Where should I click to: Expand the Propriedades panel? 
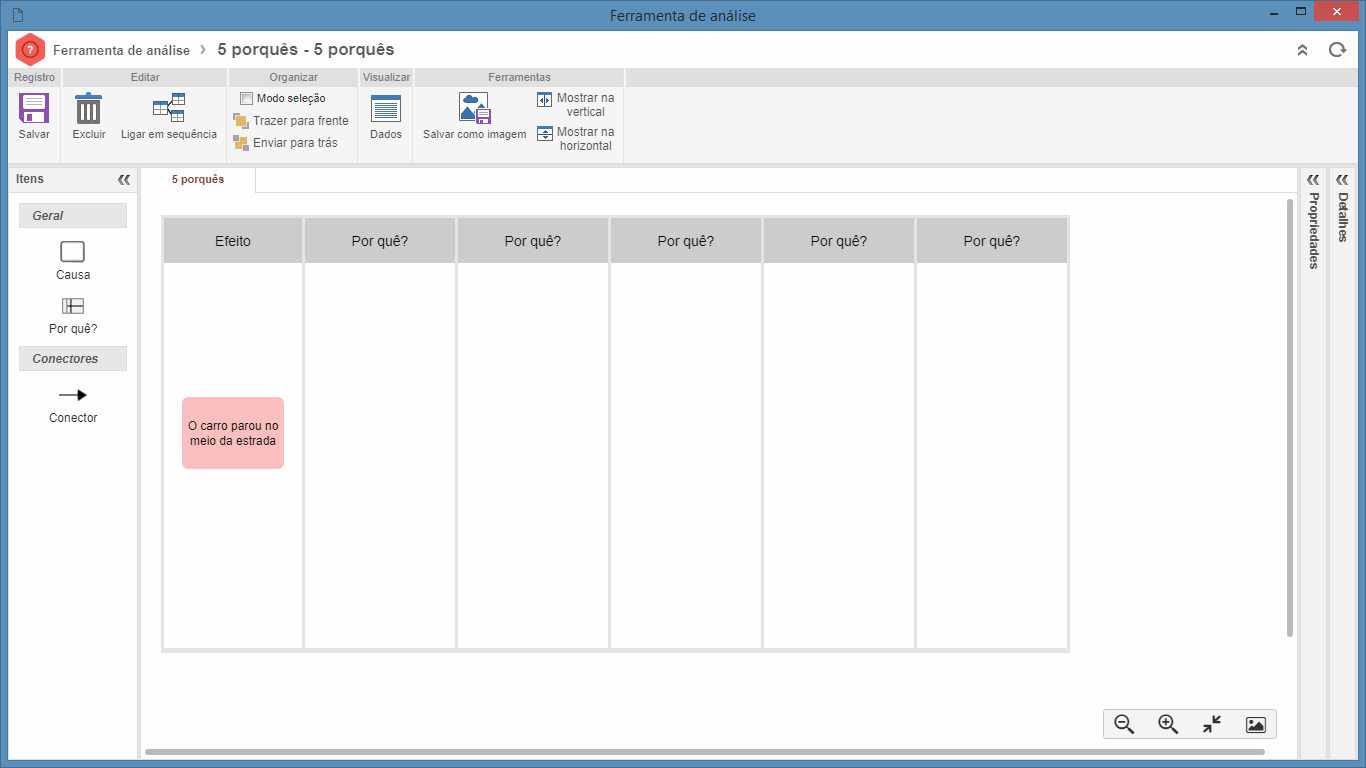1313,180
